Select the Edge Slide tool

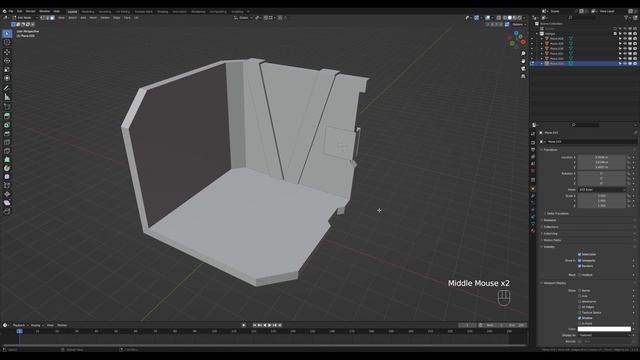tap(7, 186)
